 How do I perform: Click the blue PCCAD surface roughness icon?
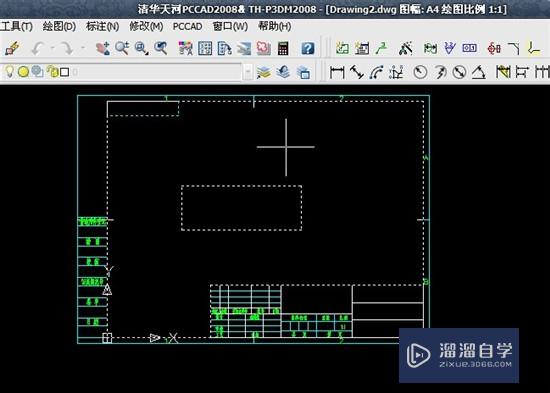(x=450, y=48)
